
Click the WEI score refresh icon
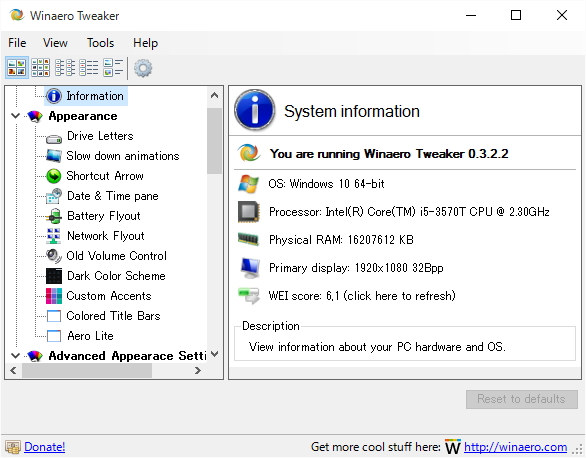(x=249, y=296)
